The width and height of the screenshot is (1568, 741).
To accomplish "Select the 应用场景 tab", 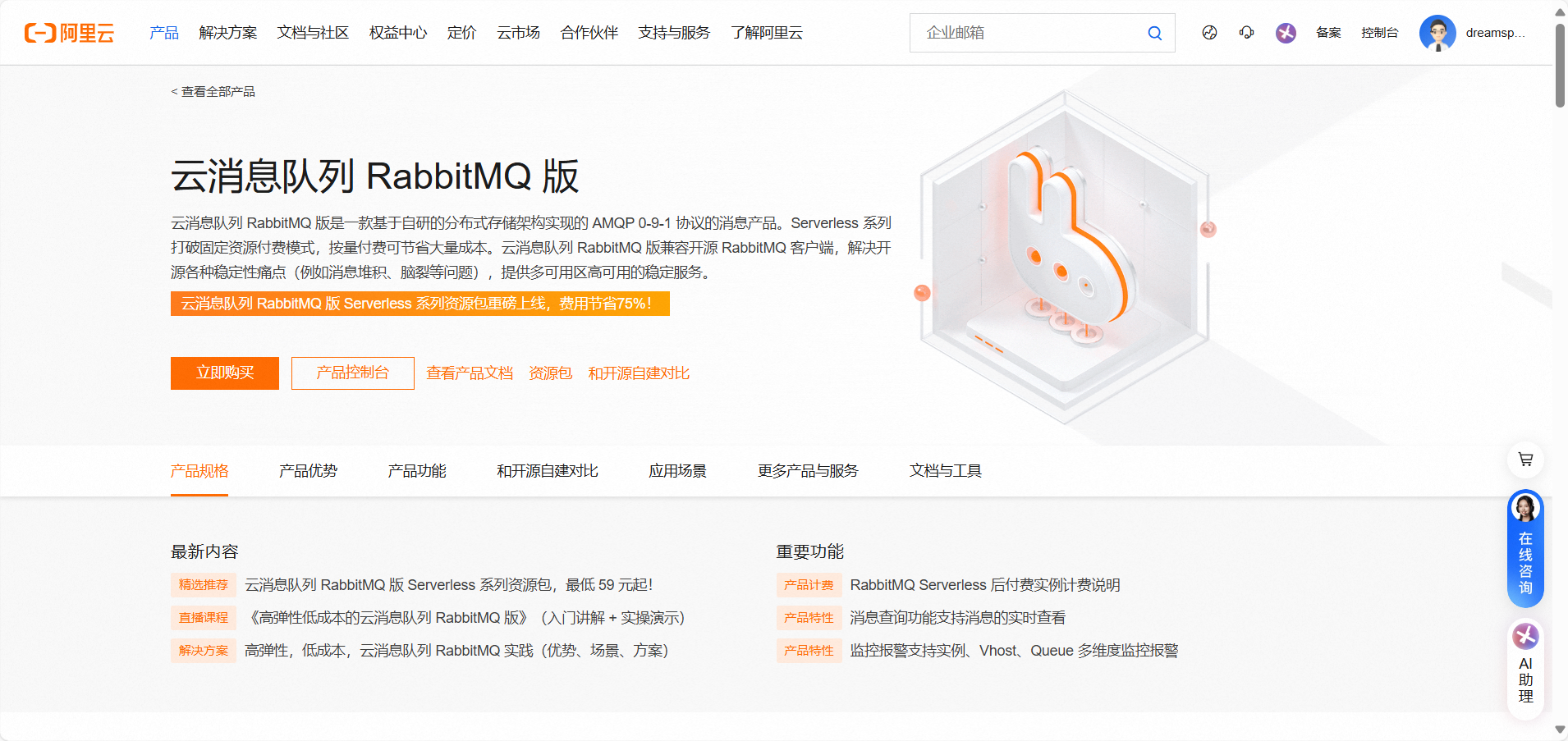I will (x=677, y=471).
